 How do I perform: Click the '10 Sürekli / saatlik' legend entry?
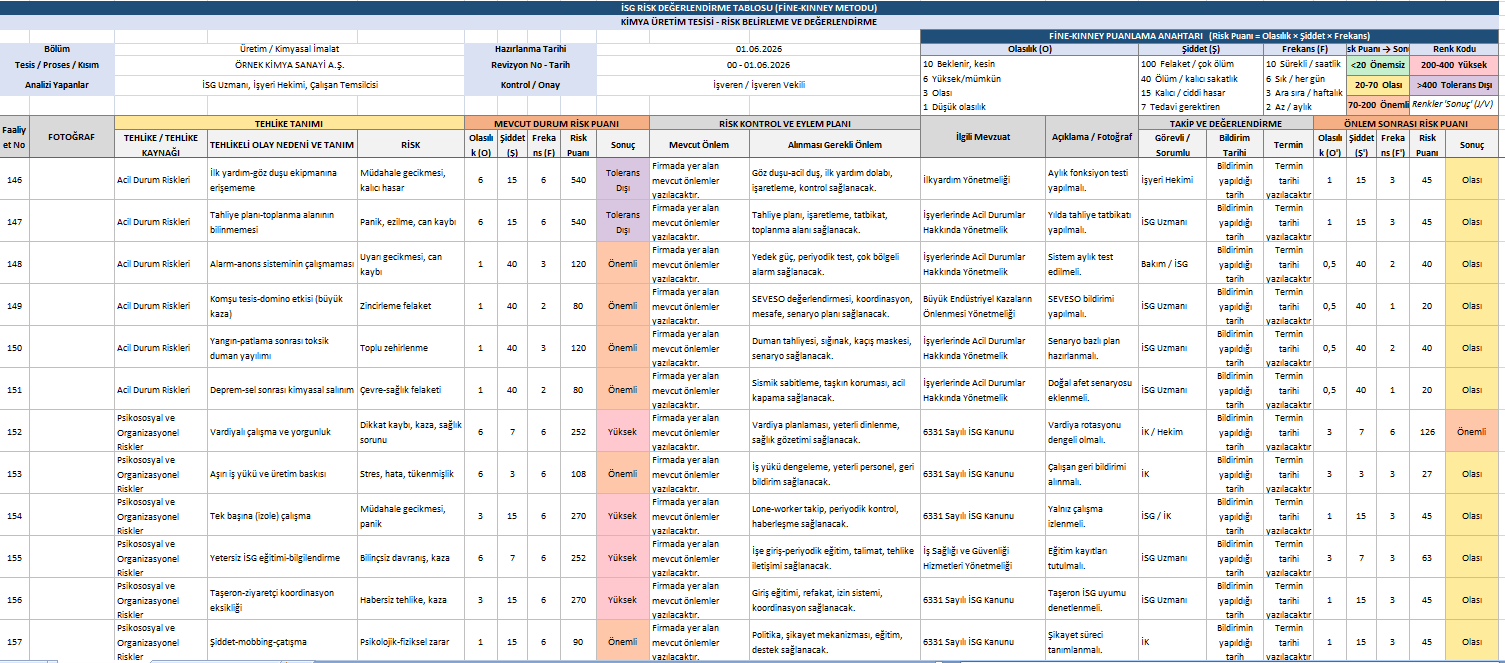[1303, 63]
